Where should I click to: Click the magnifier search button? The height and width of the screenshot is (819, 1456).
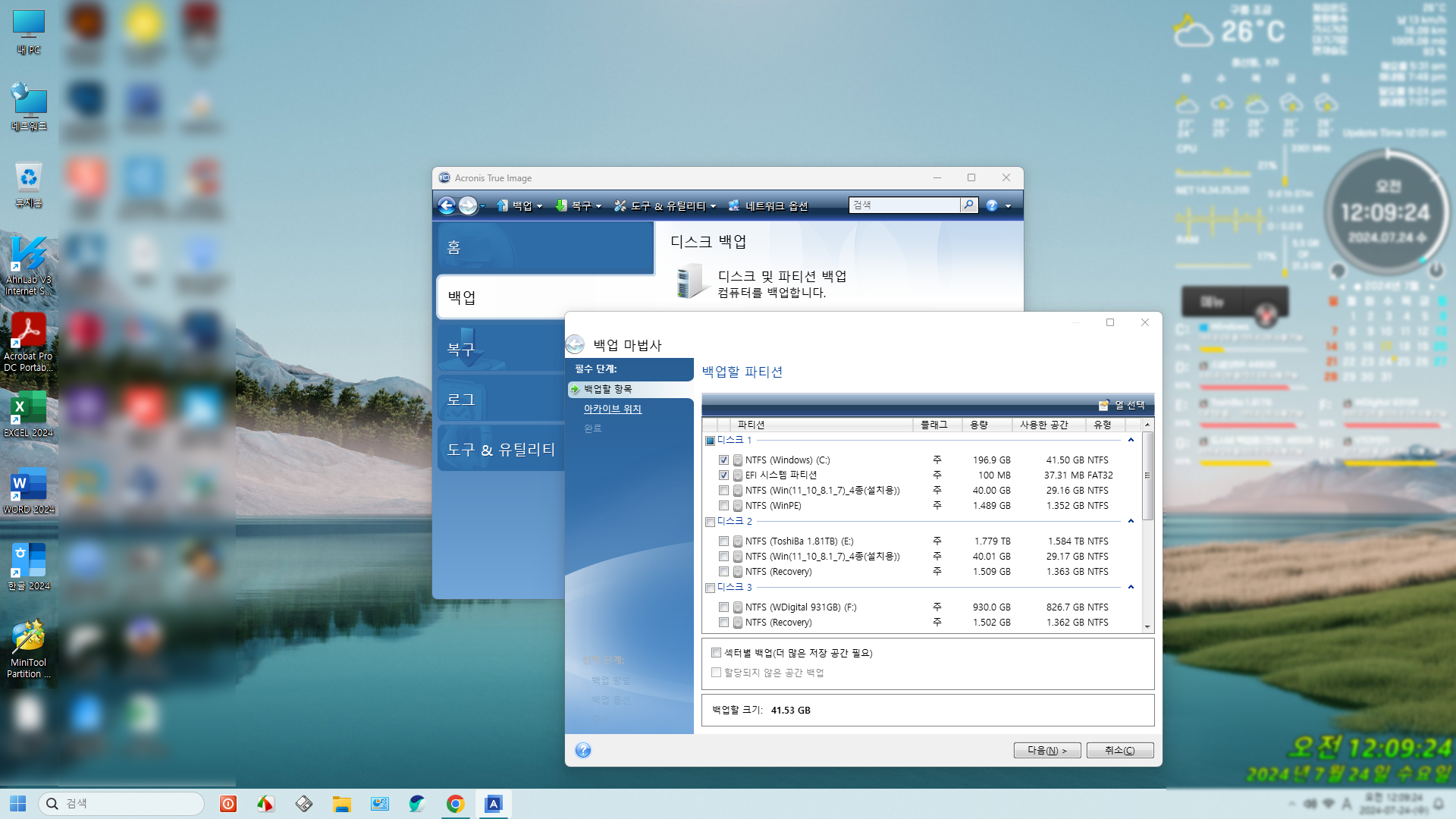tap(968, 205)
